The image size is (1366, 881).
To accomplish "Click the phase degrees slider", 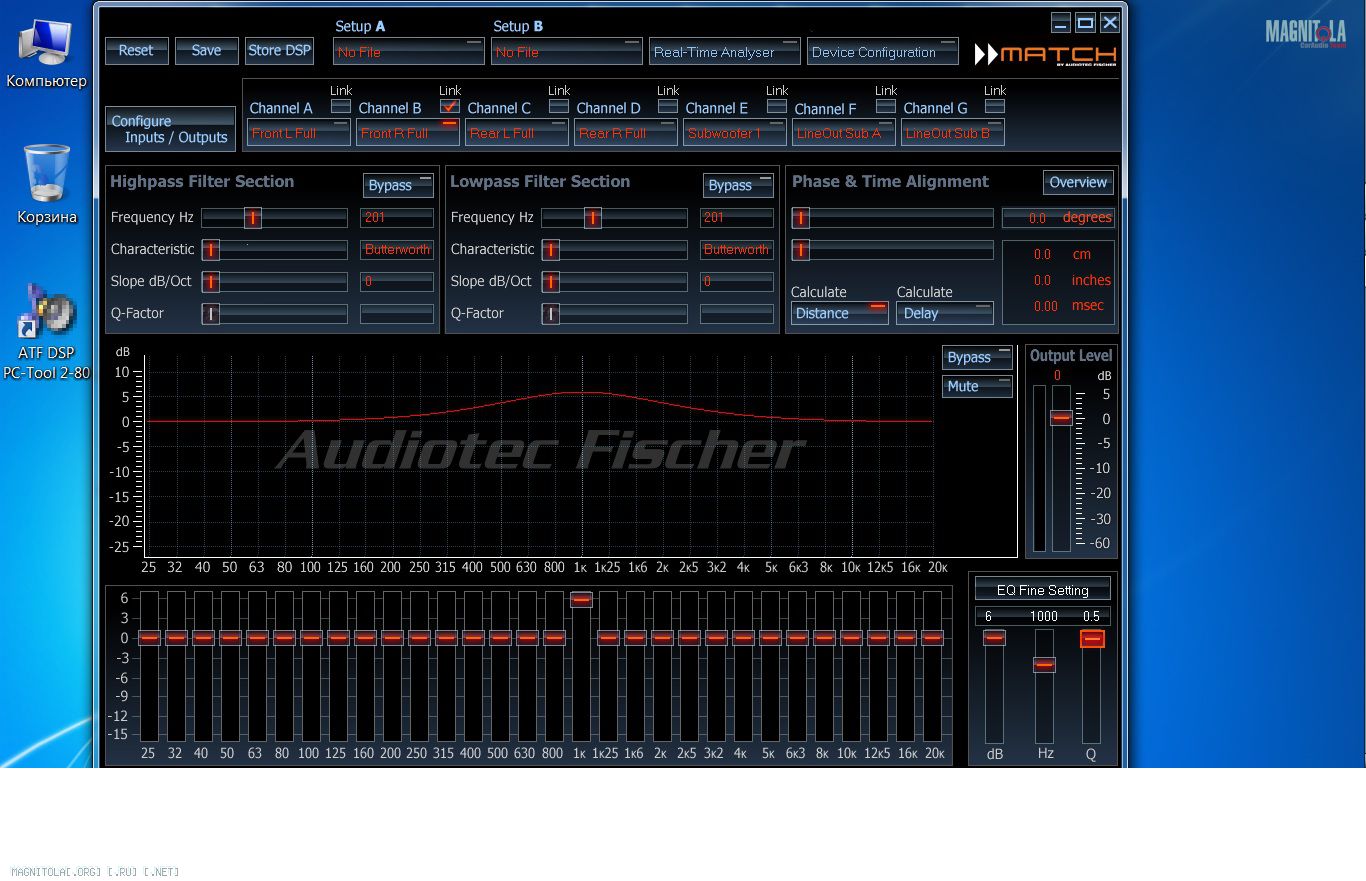I will pos(892,217).
